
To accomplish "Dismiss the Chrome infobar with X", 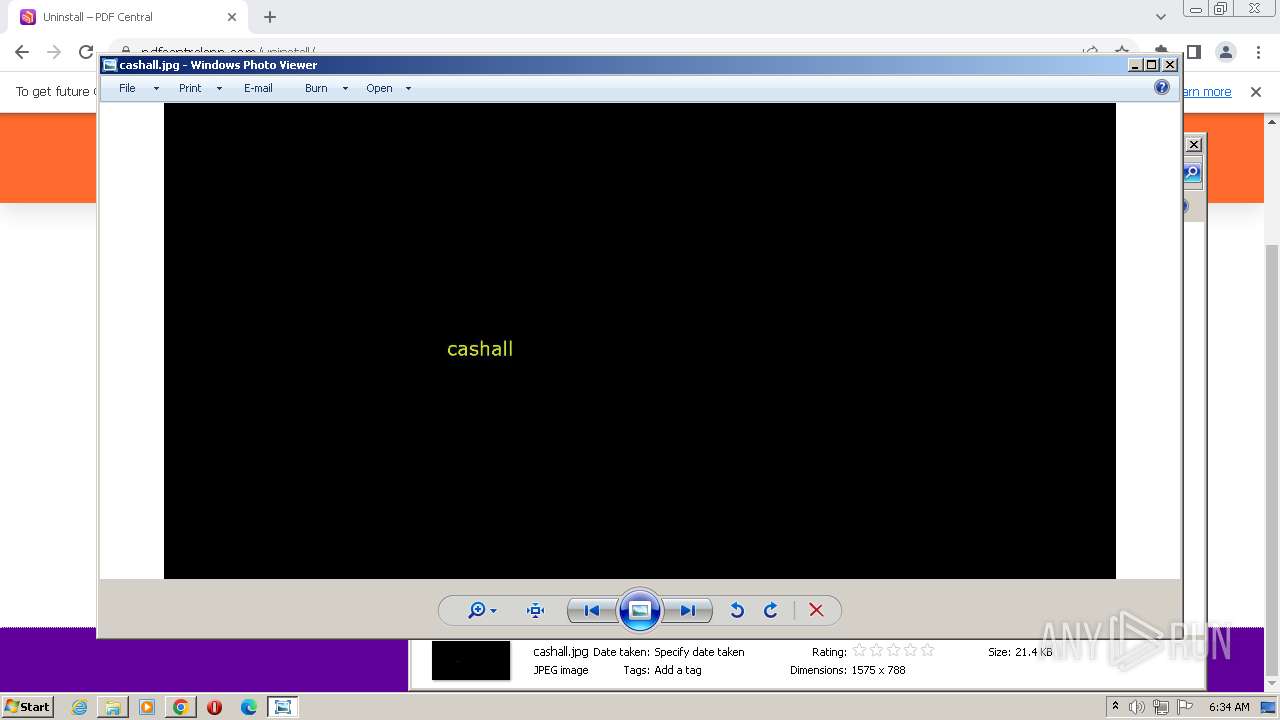I will (1256, 92).
